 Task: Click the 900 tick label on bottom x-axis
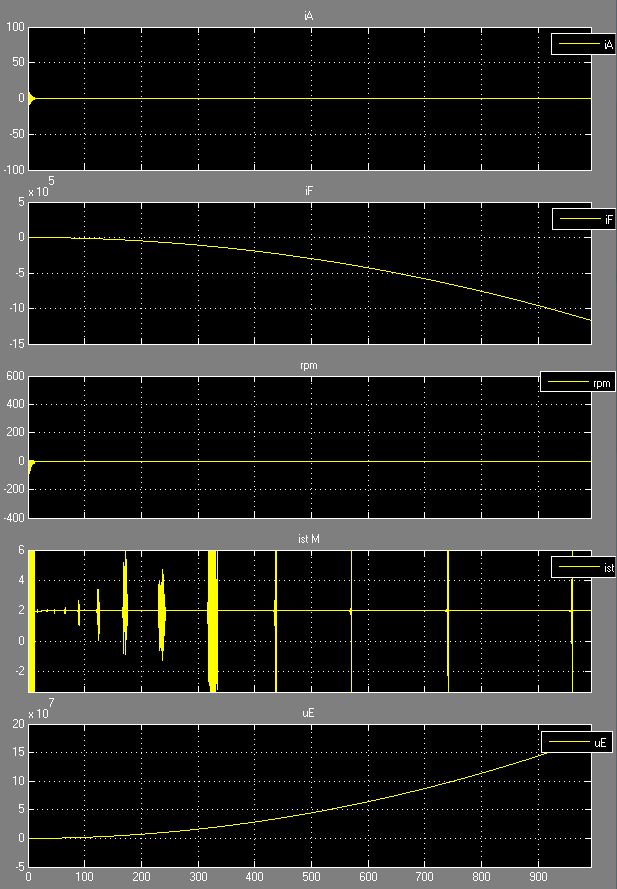(539, 878)
